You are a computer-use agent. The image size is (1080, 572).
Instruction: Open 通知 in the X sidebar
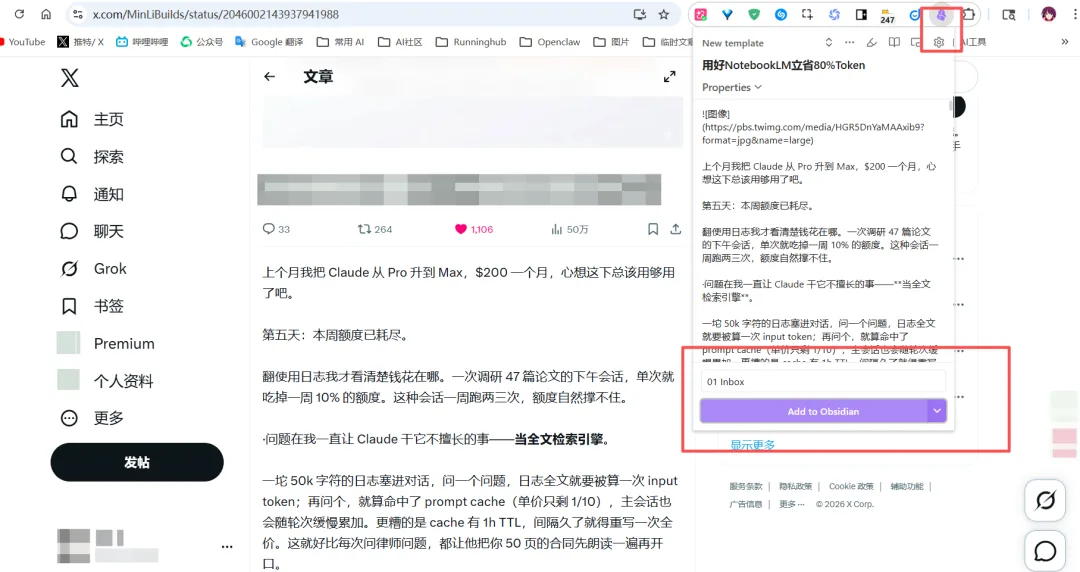pos(92,194)
